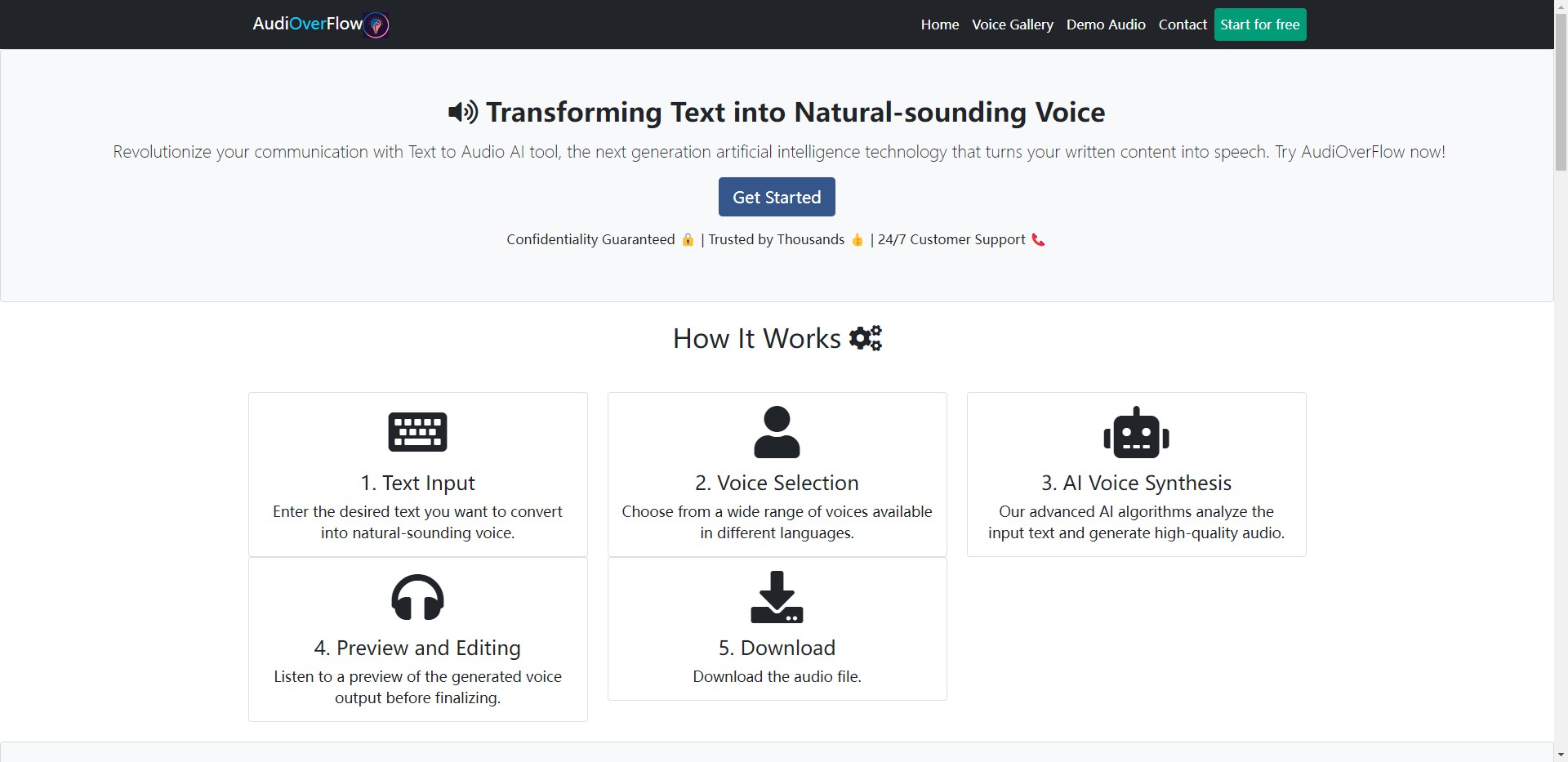Image resolution: width=1568 pixels, height=762 pixels.
Task: Click the page's vertical scrollbar thumb
Action: [1561, 92]
